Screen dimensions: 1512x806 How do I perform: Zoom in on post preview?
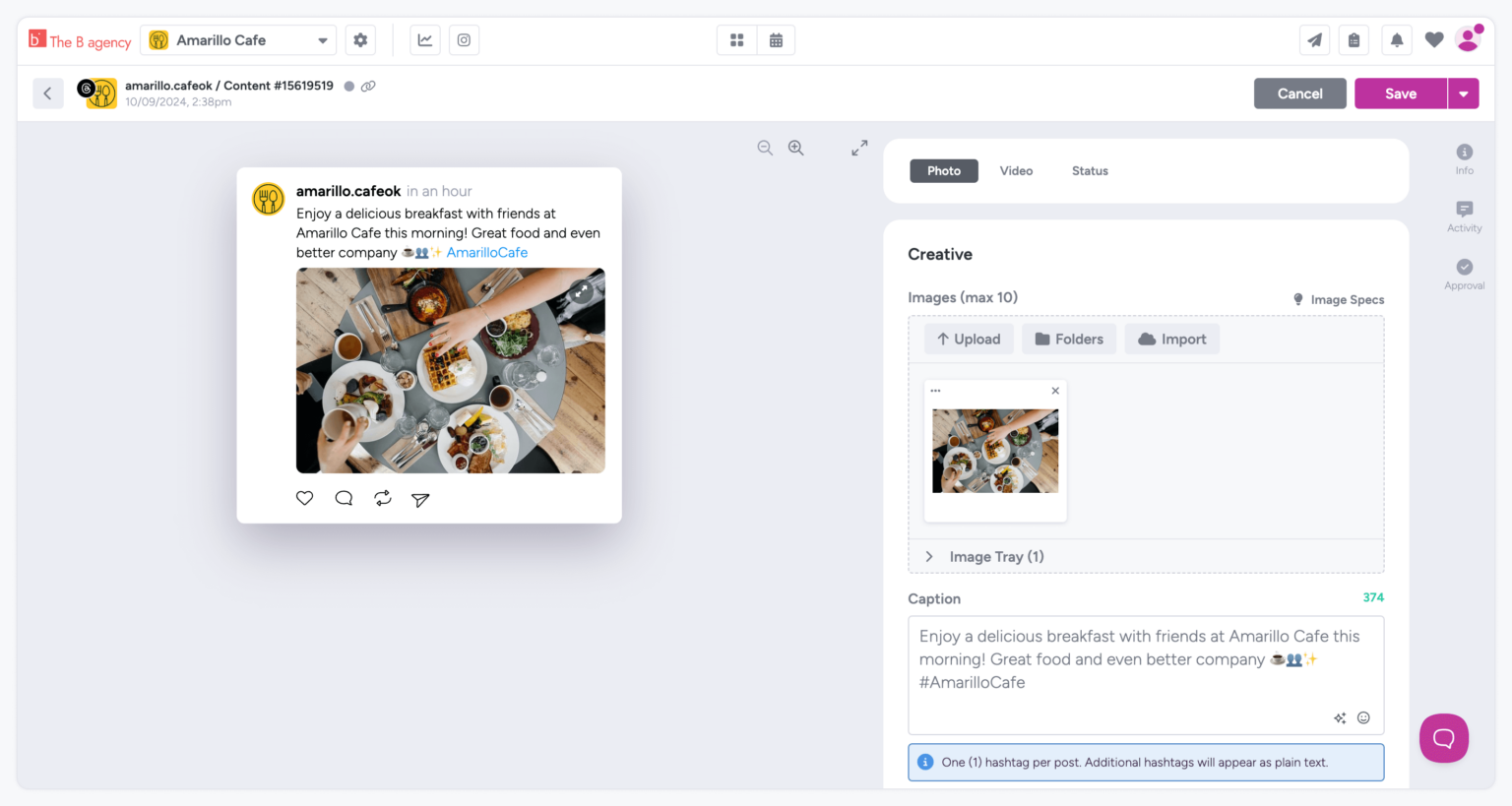pyautogui.click(x=795, y=148)
